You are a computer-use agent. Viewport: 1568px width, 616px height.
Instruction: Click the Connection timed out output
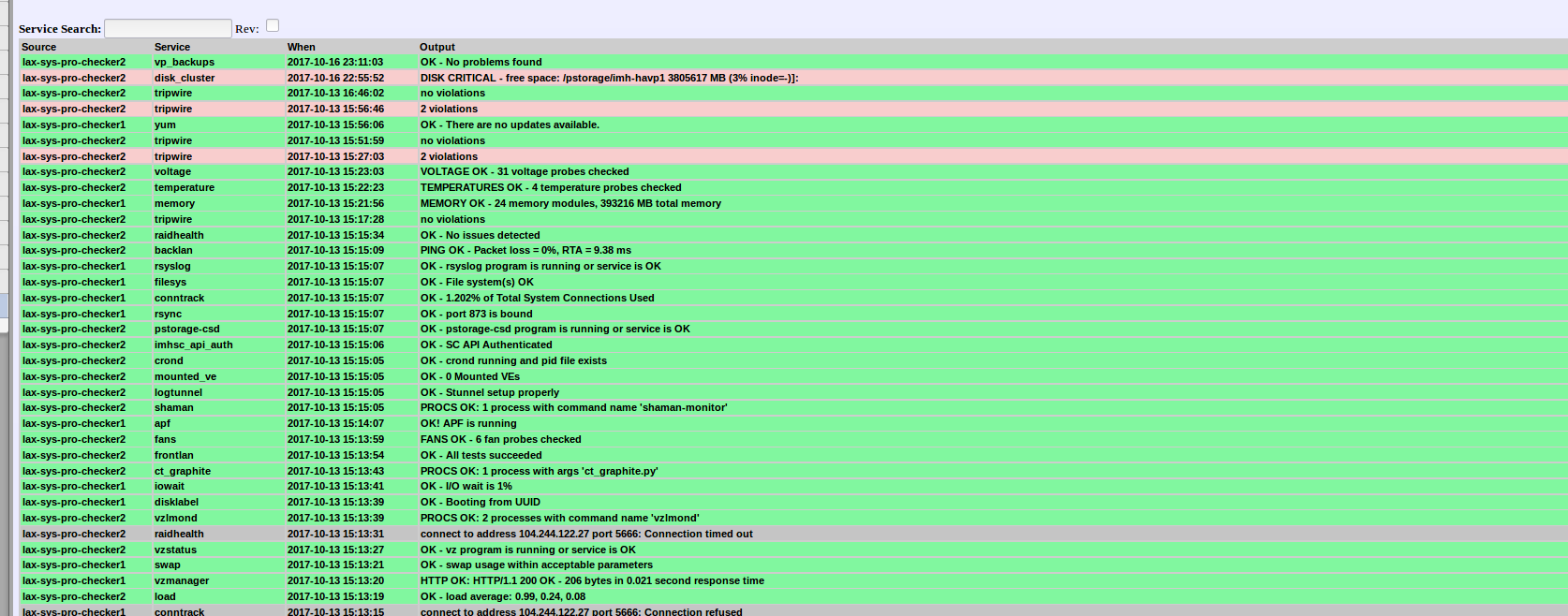tap(586, 534)
